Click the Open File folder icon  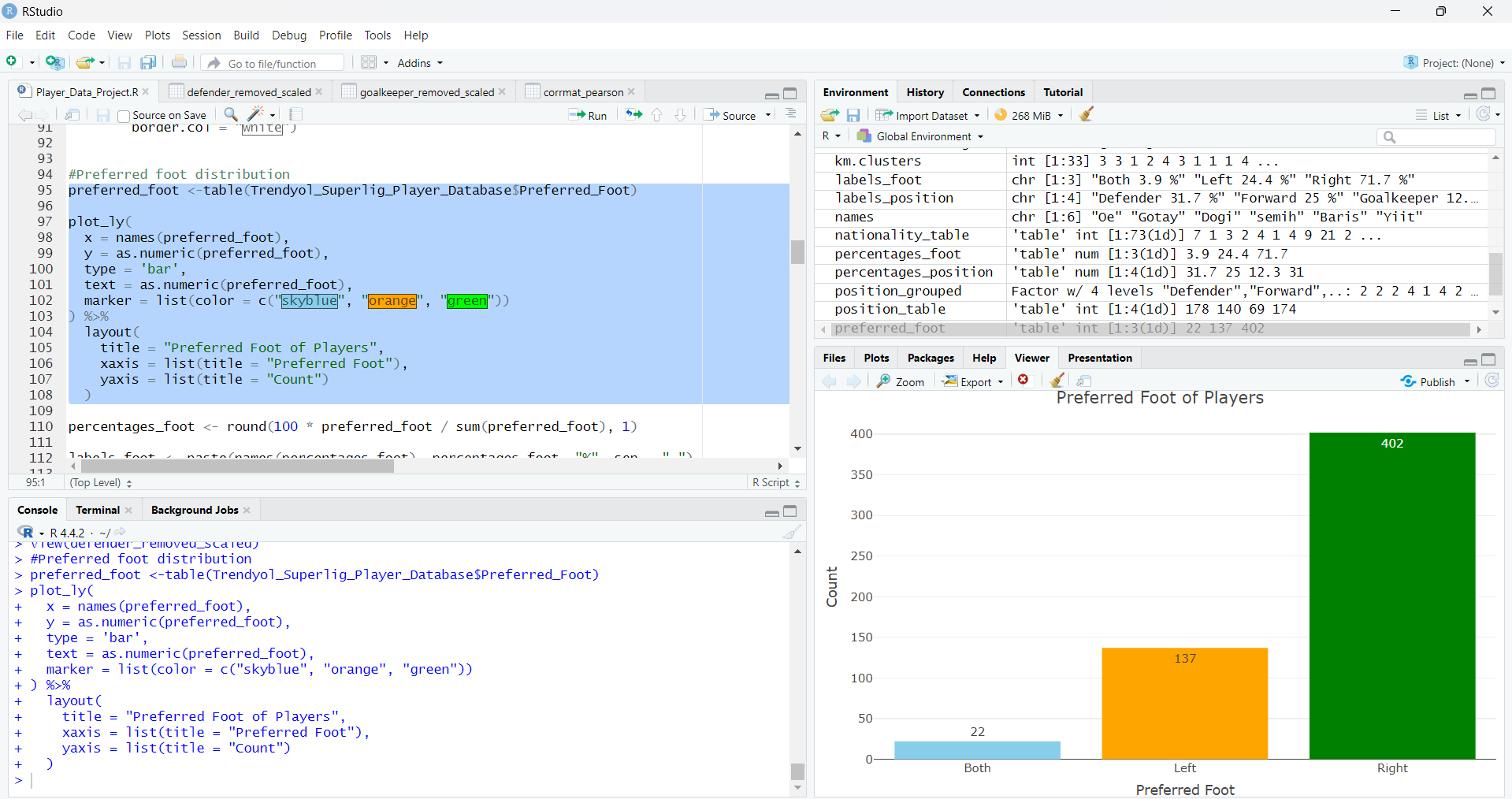click(x=85, y=62)
